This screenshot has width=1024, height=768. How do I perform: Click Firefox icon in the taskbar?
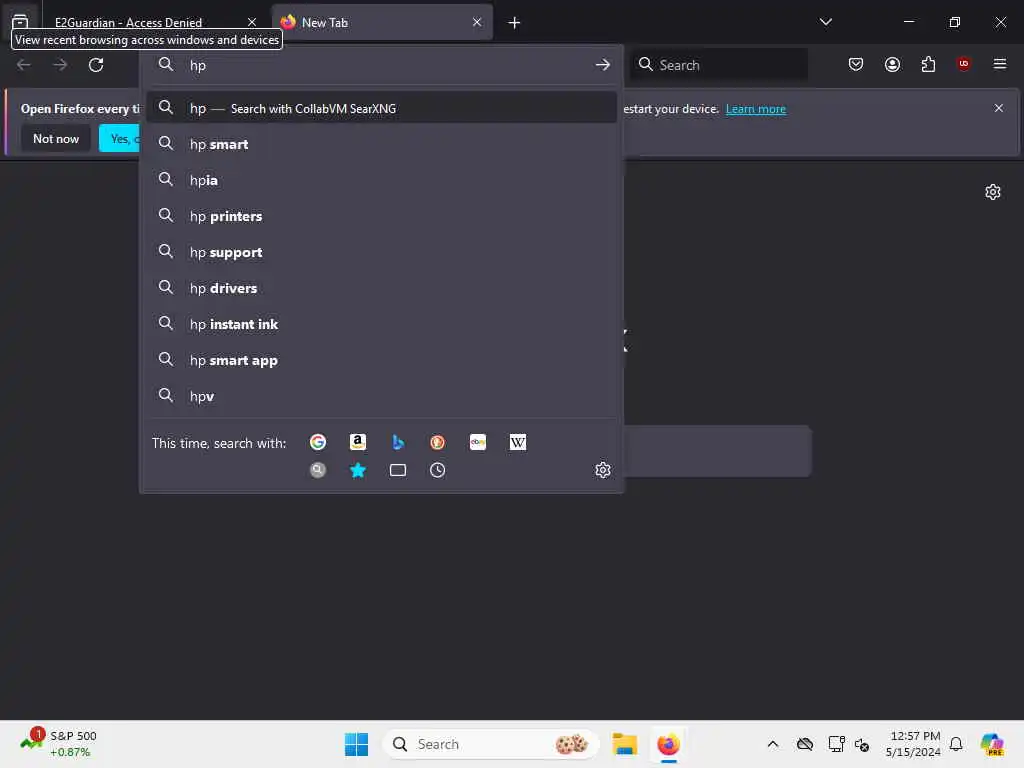668,744
